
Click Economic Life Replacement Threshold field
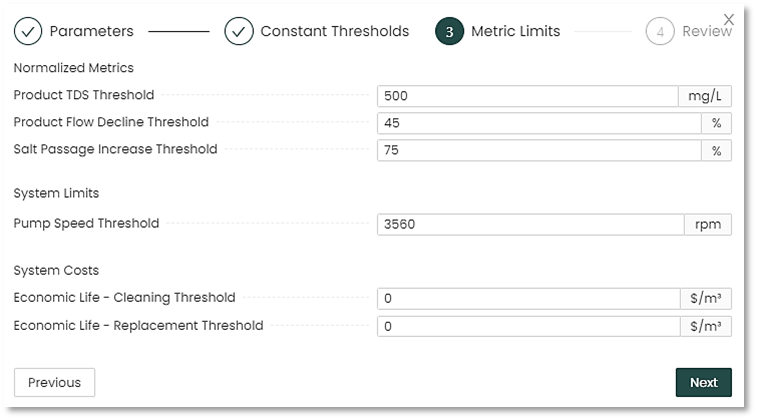(529, 326)
